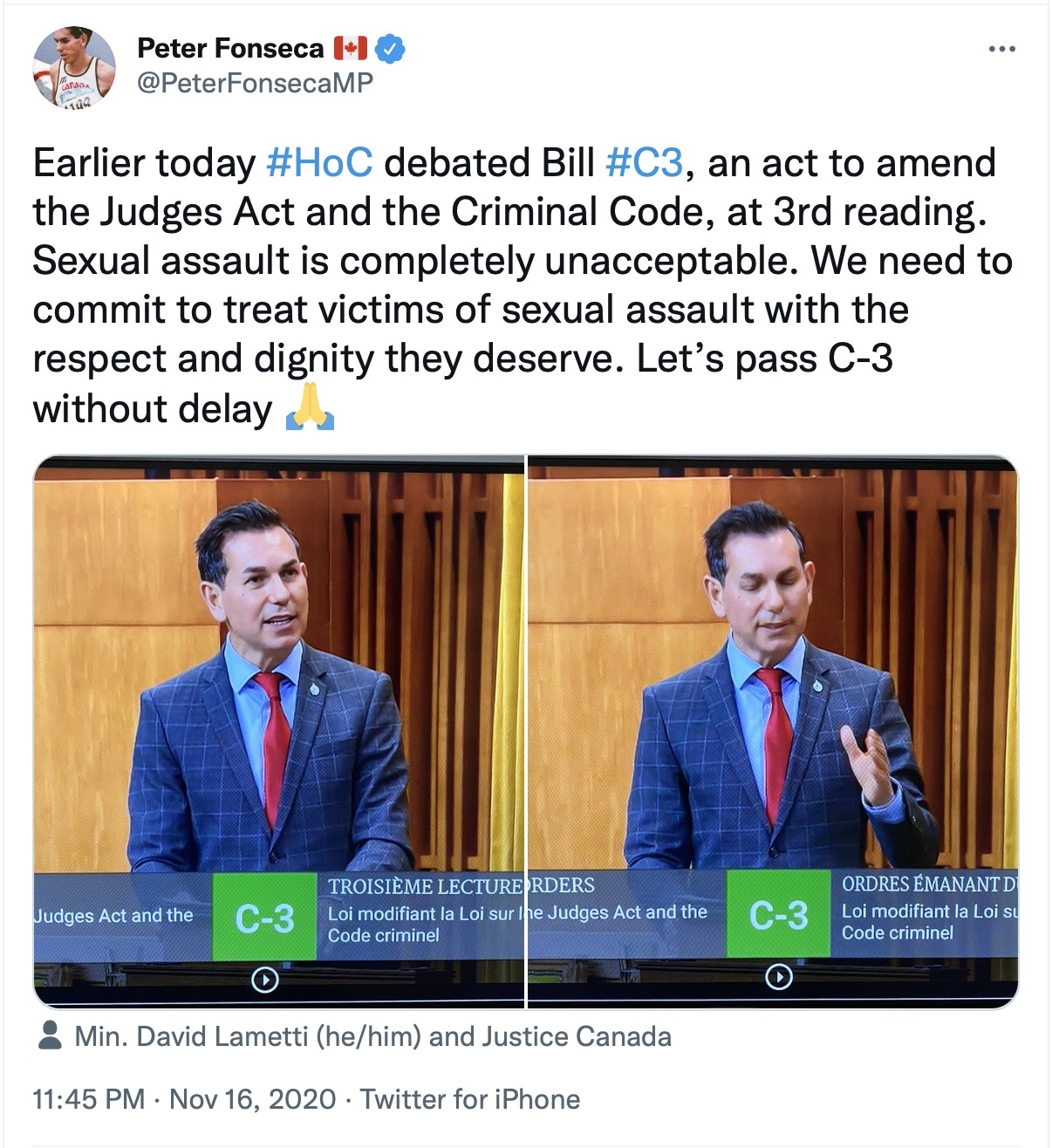Follow the #HoC hashtag link
The image size is (1052, 1148).
[x=319, y=163]
